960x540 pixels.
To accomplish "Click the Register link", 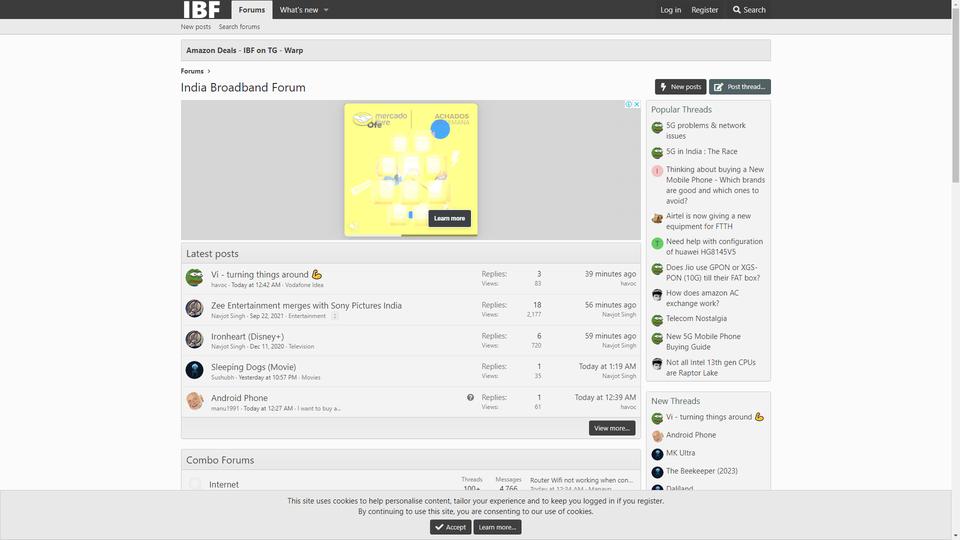I will [x=705, y=10].
